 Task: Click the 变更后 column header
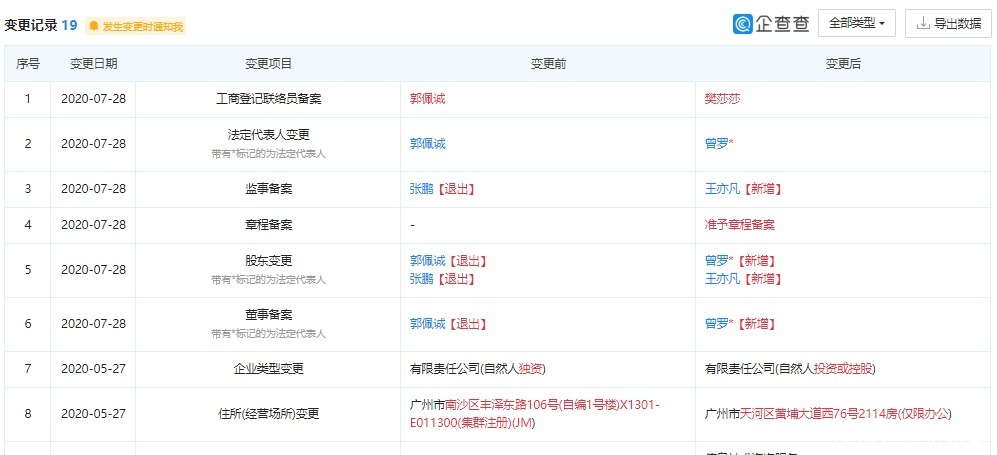click(x=843, y=64)
